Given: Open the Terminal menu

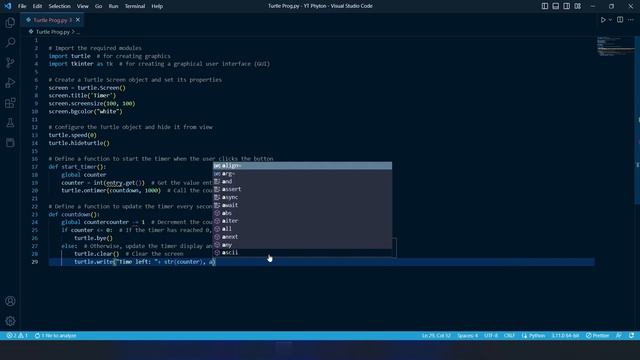Looking at the screenshot, I should [x=135, y=6].
